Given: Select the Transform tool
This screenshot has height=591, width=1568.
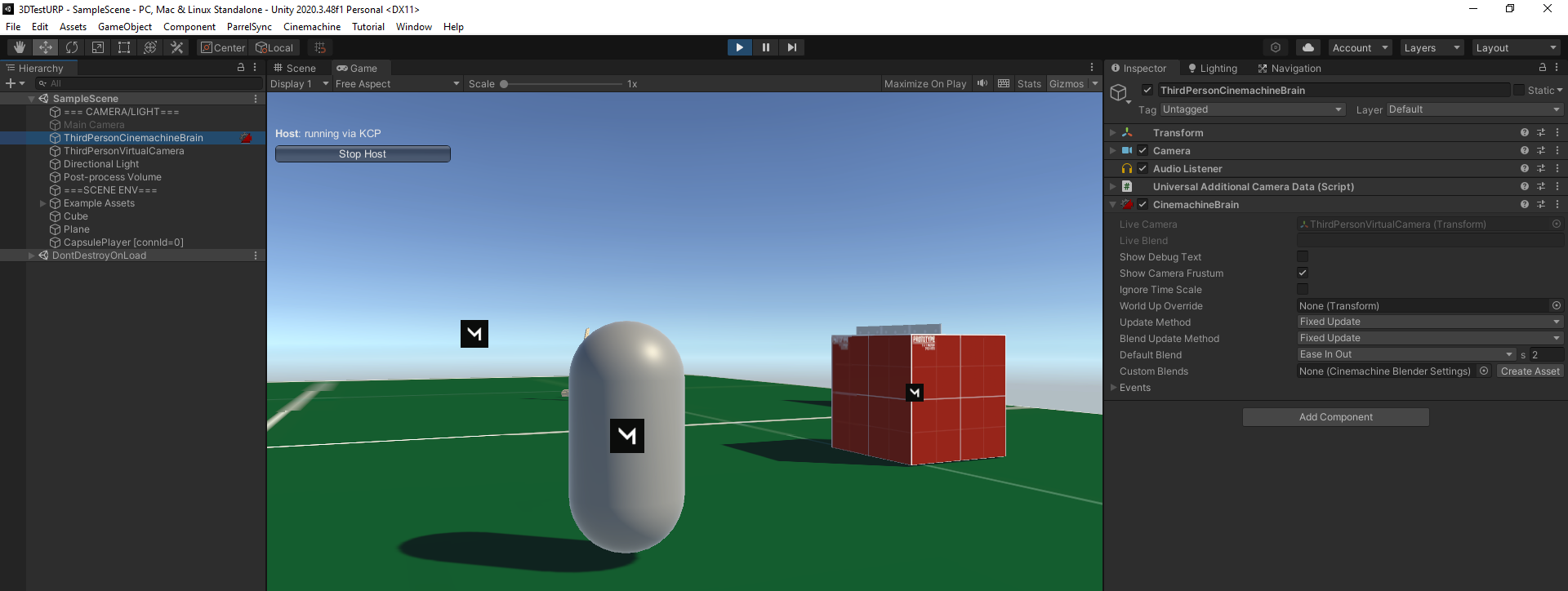Looking at the screenshot, I should [x=150, y=47].
